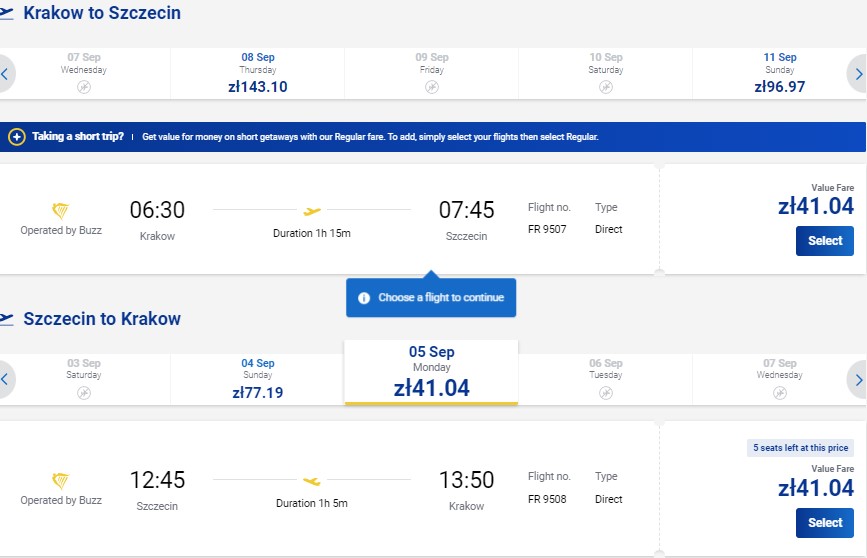This screenshot has width=867, height=558.
Task: Click the 07:45 arrival time
Action: pyautogui.click(x=466, y=210)
